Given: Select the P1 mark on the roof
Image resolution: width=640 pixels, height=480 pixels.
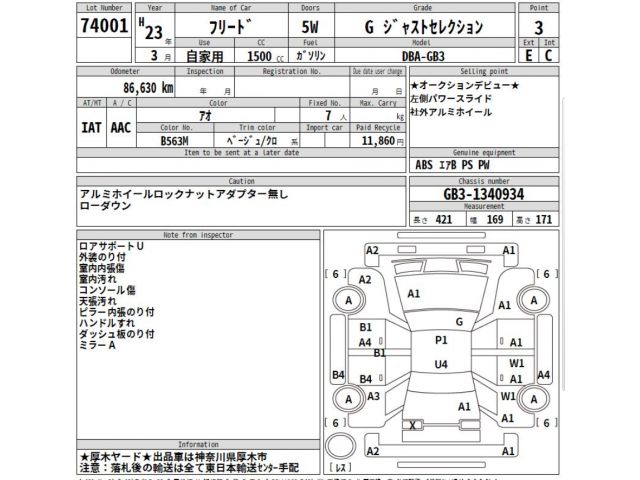Looking at the screenshot, I should [441, 341].
